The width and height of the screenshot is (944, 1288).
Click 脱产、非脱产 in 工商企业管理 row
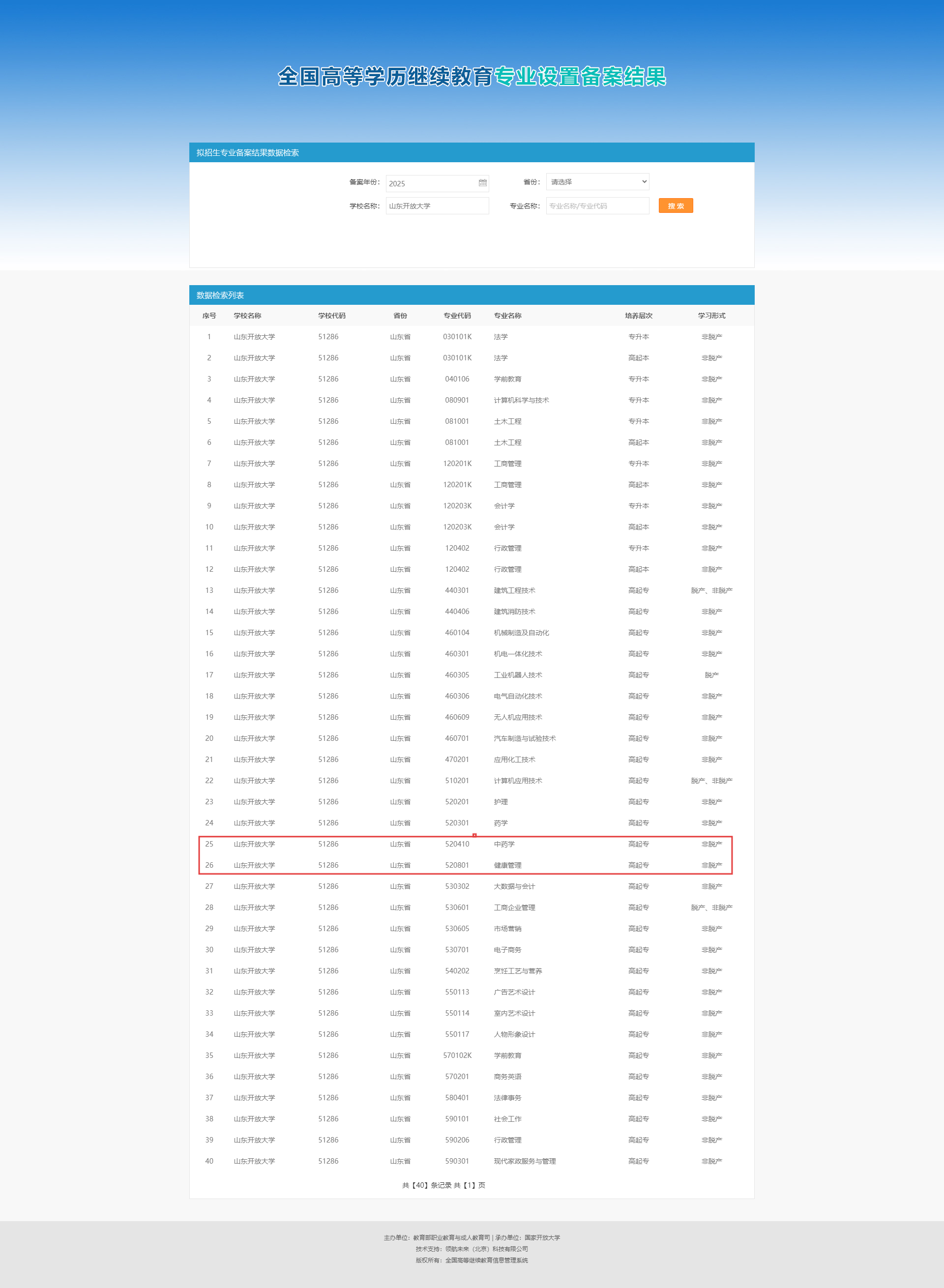(x=711, y=907)
